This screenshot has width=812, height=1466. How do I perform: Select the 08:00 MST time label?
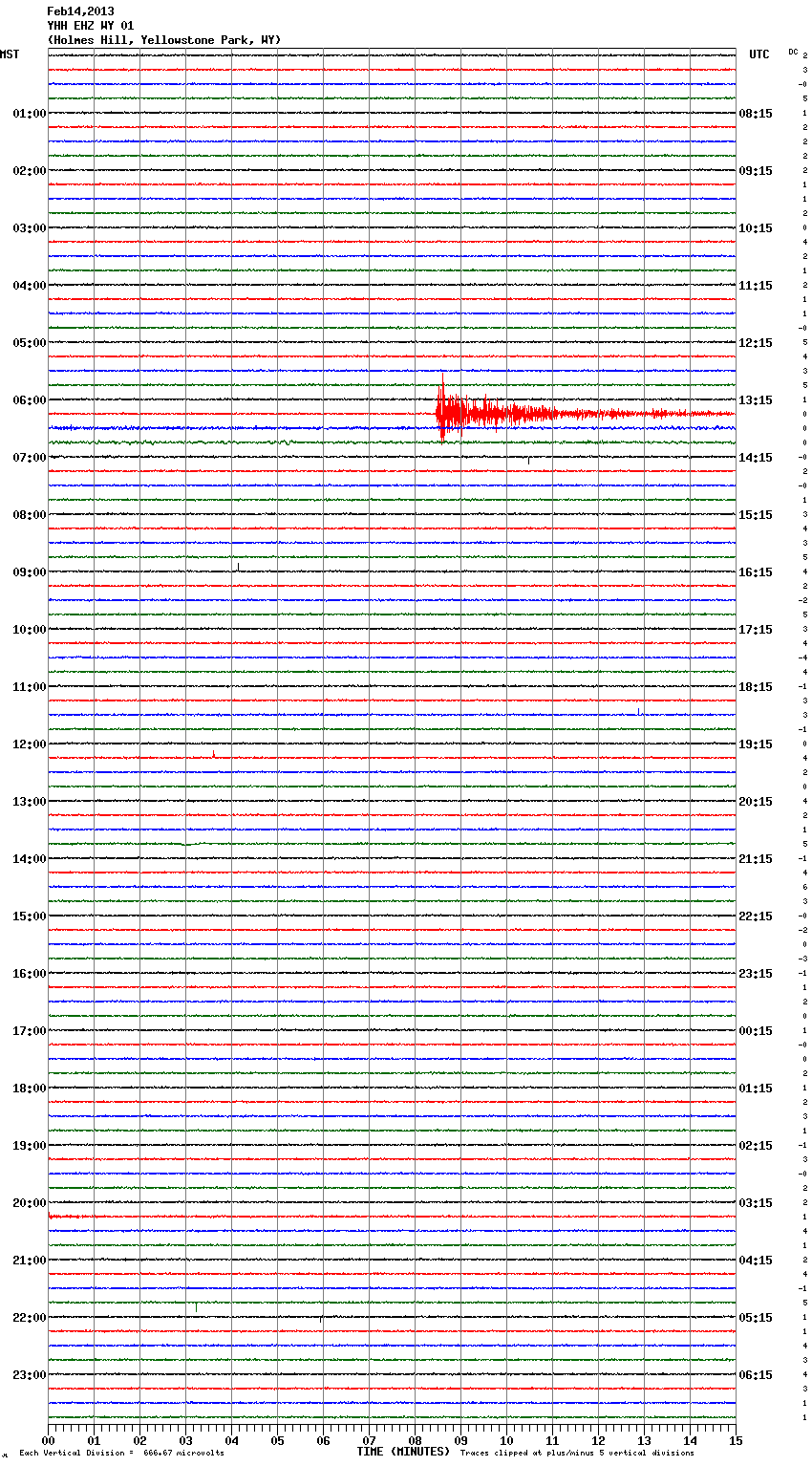coord(30,515)
